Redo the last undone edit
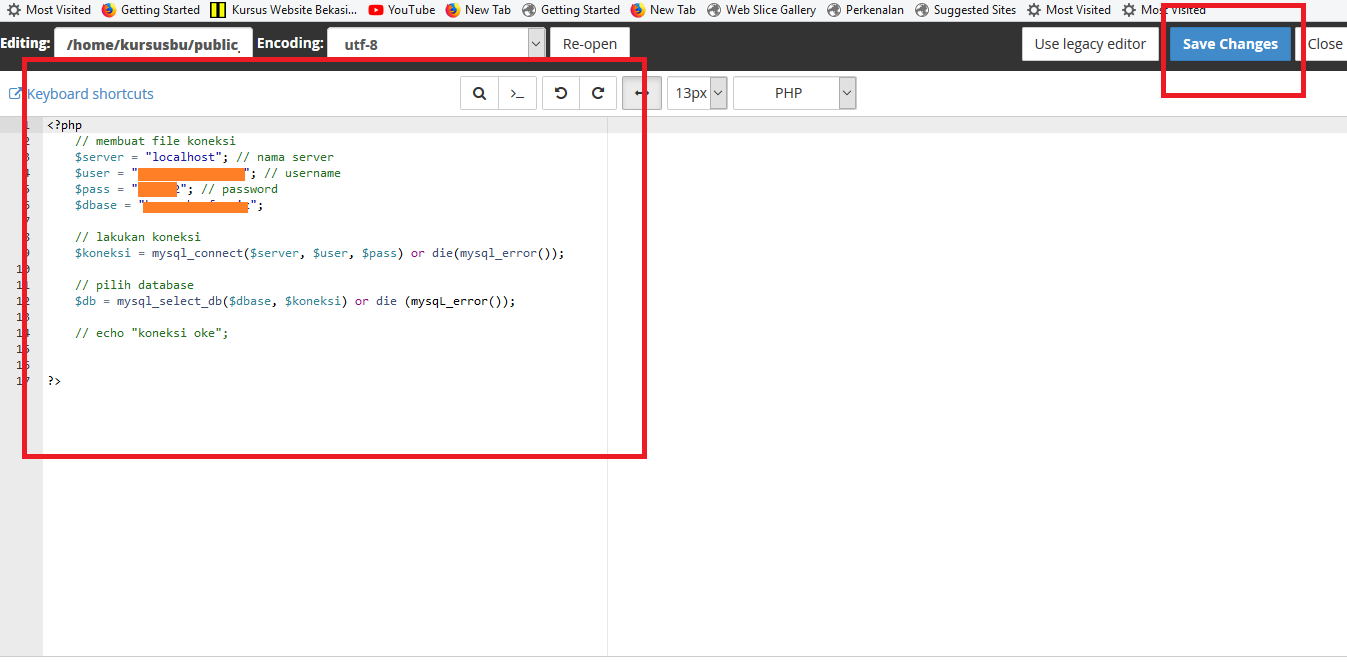1347x665 pixels. point(598,93)
